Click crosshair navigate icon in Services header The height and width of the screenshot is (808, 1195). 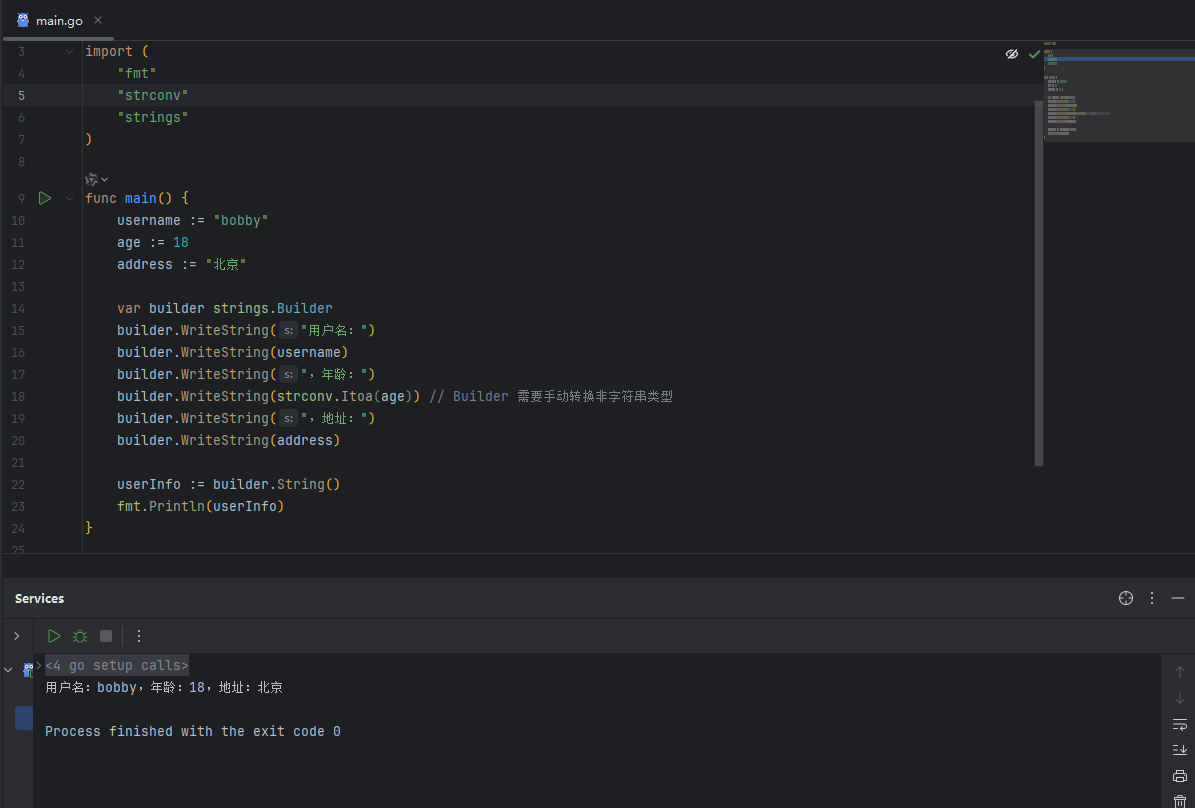click(1126, 598)
